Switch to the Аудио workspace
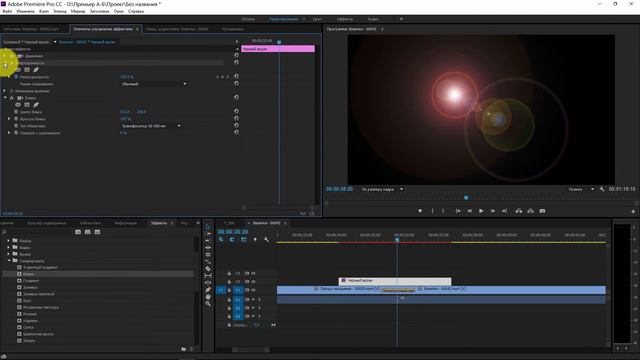The width and height of the screenshot is (640, 360). (x=373, y=19)
